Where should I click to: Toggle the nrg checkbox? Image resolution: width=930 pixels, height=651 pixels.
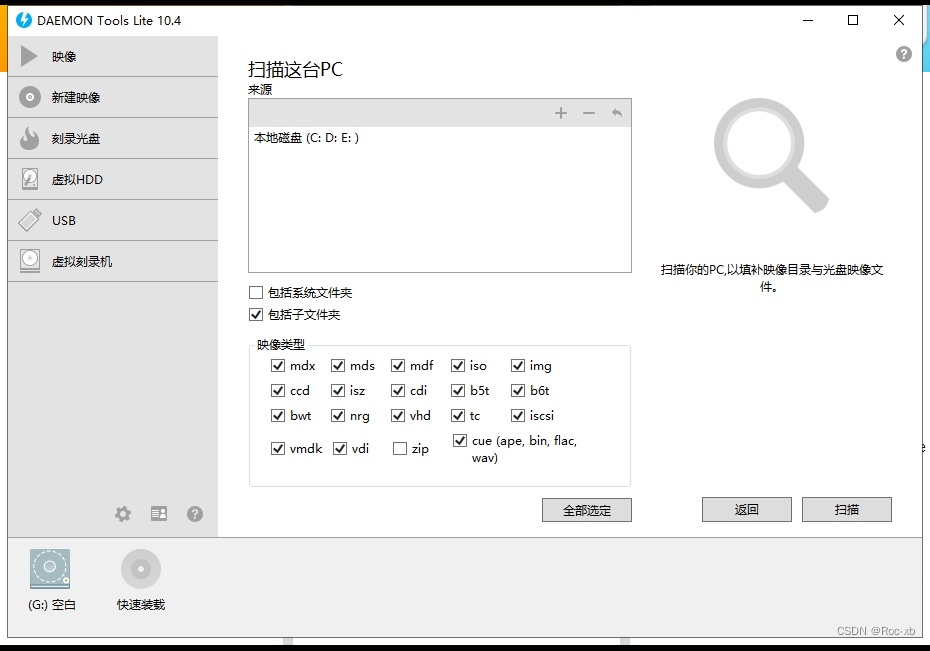[337, 415]
